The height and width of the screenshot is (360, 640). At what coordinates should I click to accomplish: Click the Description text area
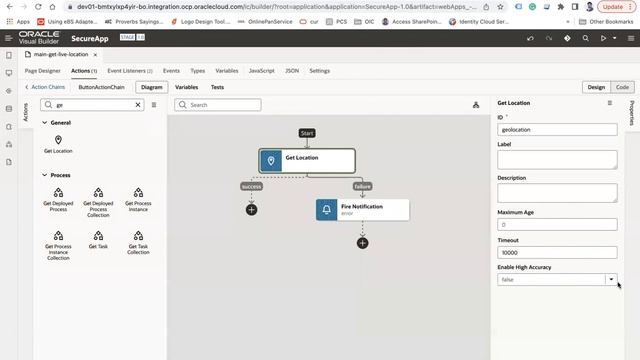(557, 193)
